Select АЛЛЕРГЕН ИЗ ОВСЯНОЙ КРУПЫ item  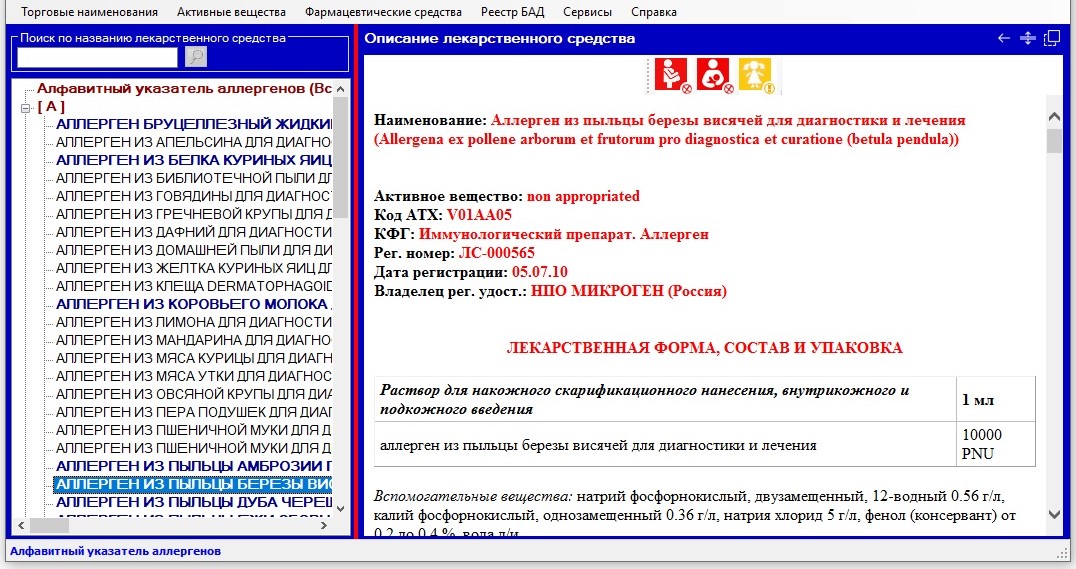(x=194, y=394)
